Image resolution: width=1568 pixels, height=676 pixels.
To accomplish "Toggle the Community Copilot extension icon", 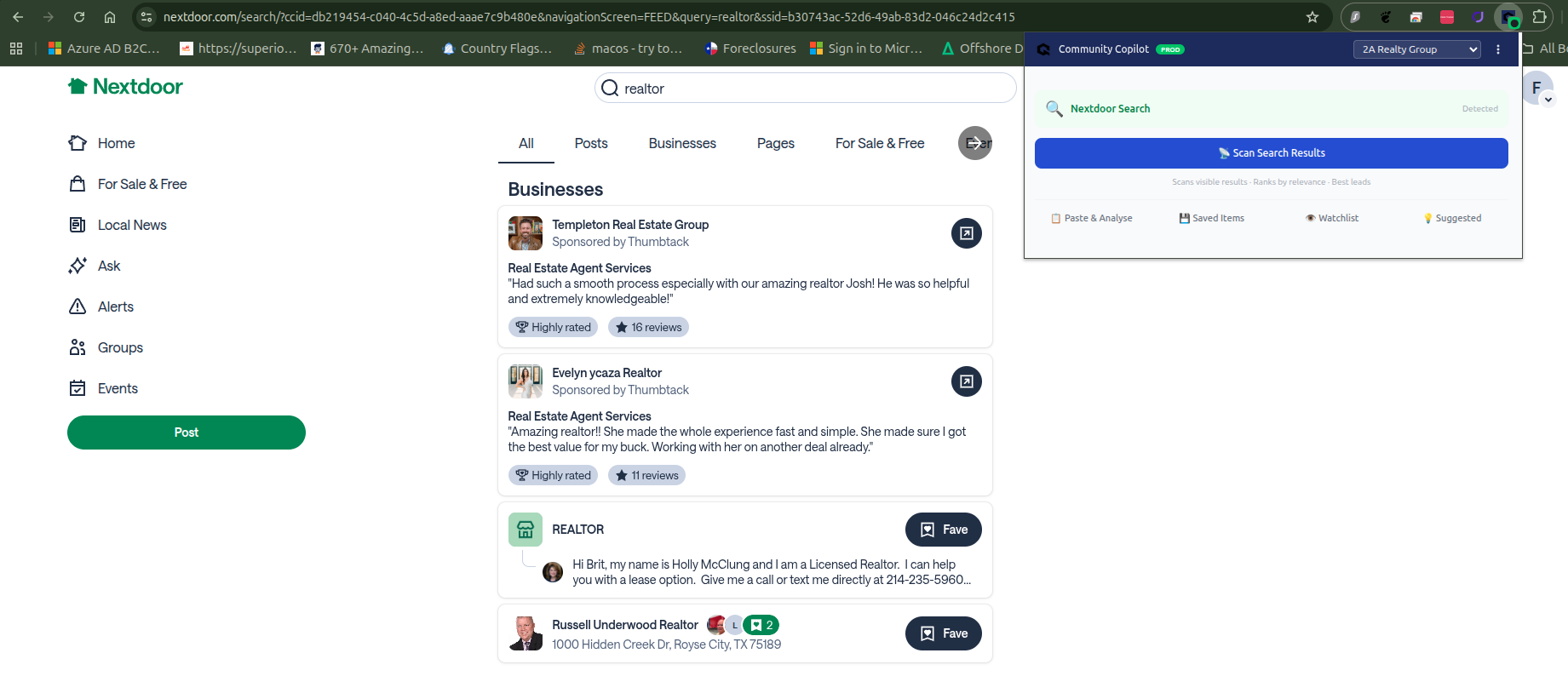I will [x=1508, y=17].
